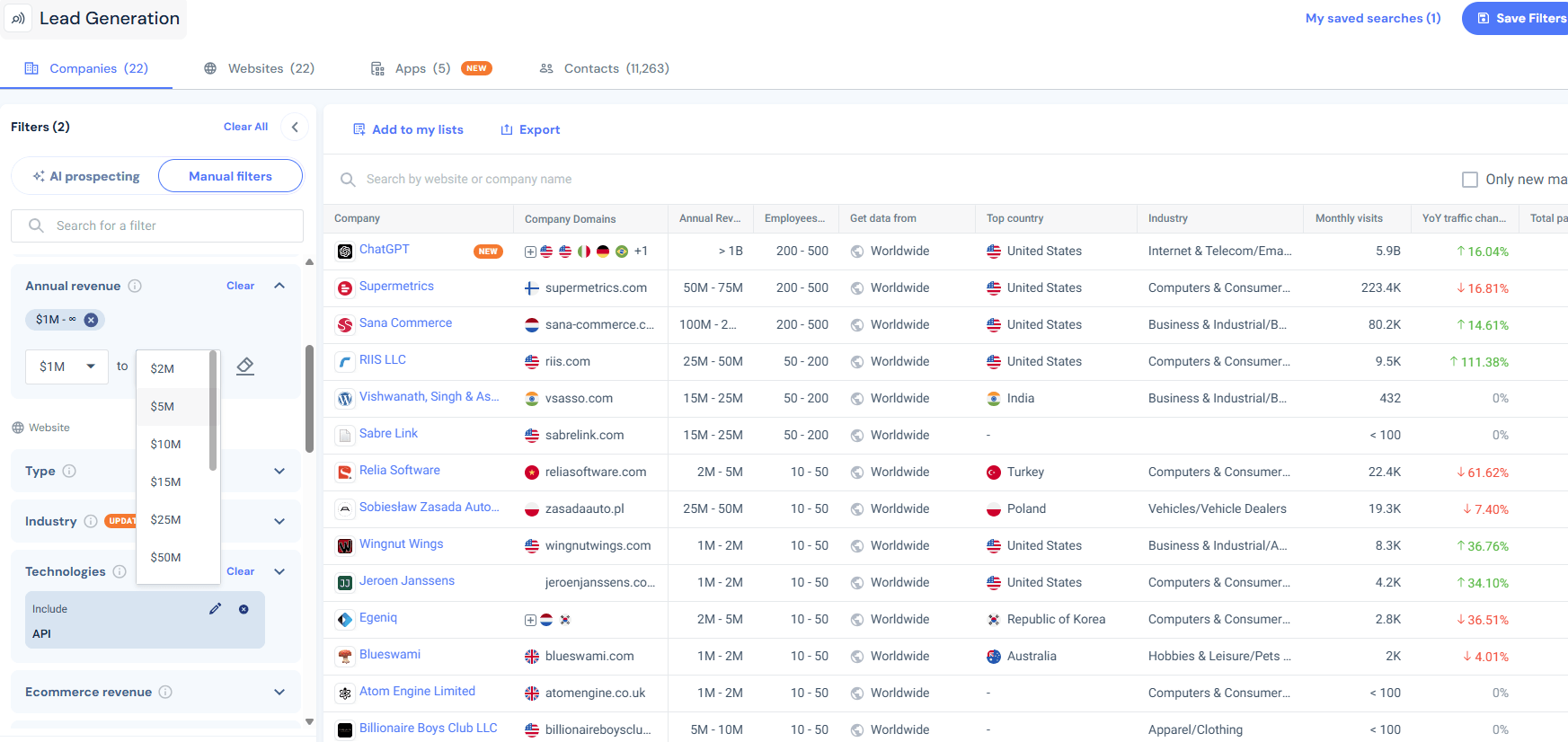The height and width of the screenshot is (742, 1568).
Task: Click the Ecommerce revenue info icon
Action: click(165, 692)
